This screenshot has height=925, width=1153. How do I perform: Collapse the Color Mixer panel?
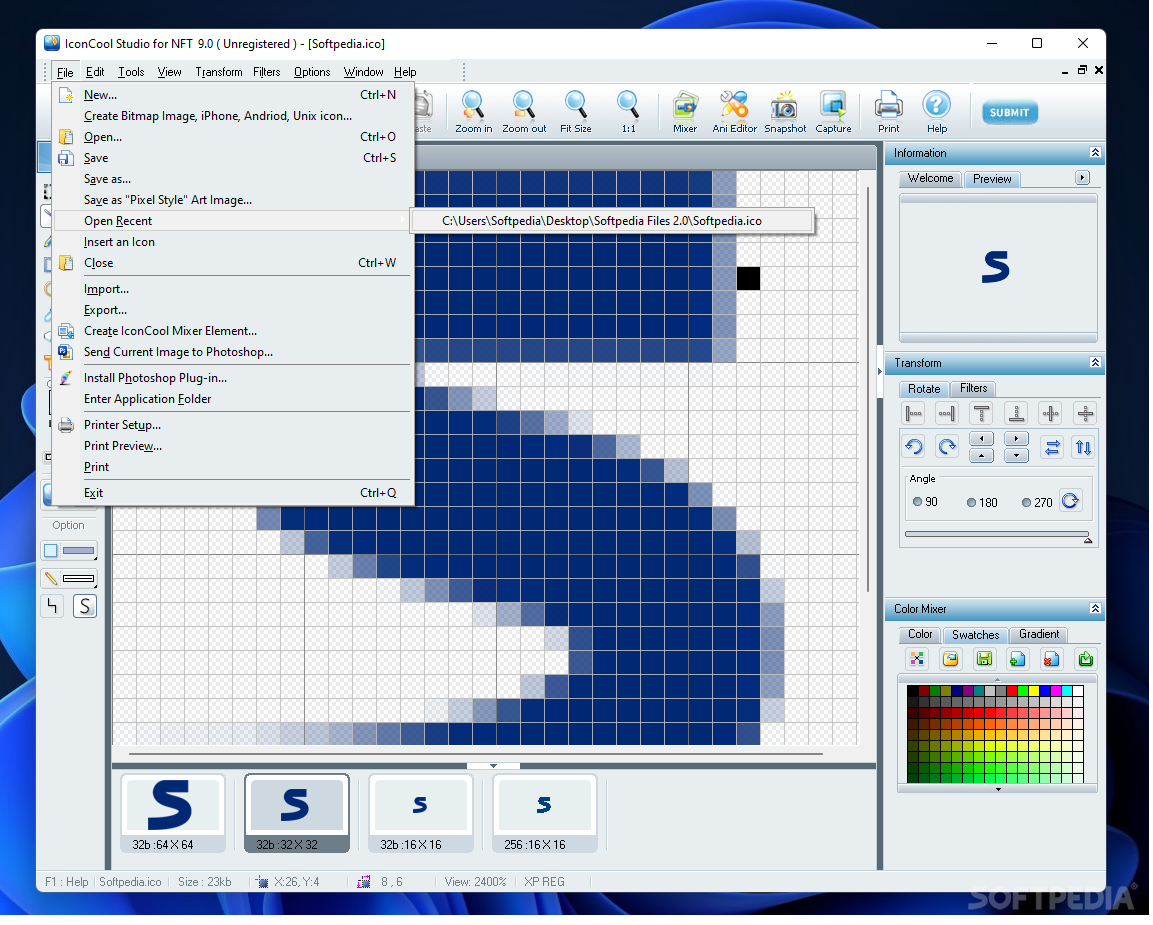(x=1096, y=610)
